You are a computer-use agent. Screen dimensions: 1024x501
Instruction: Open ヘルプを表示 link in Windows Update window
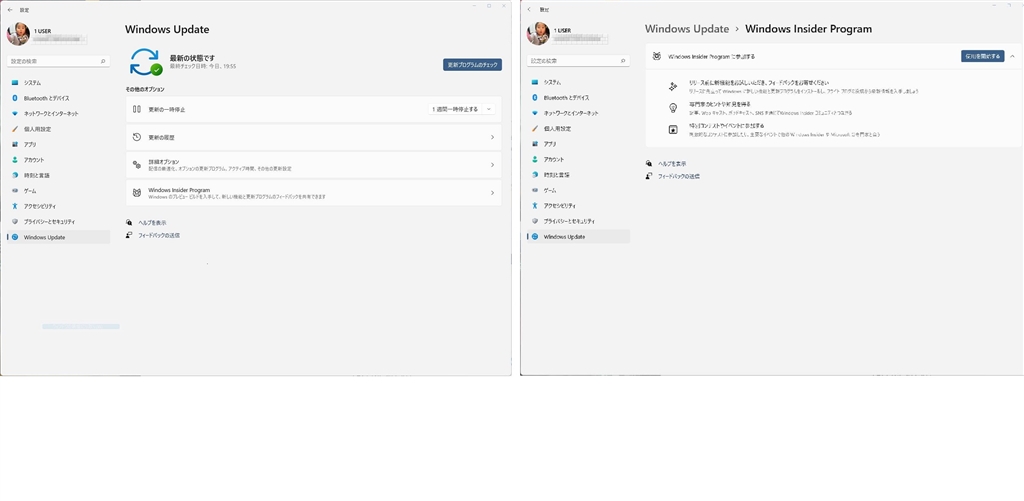tap(152, 223)
